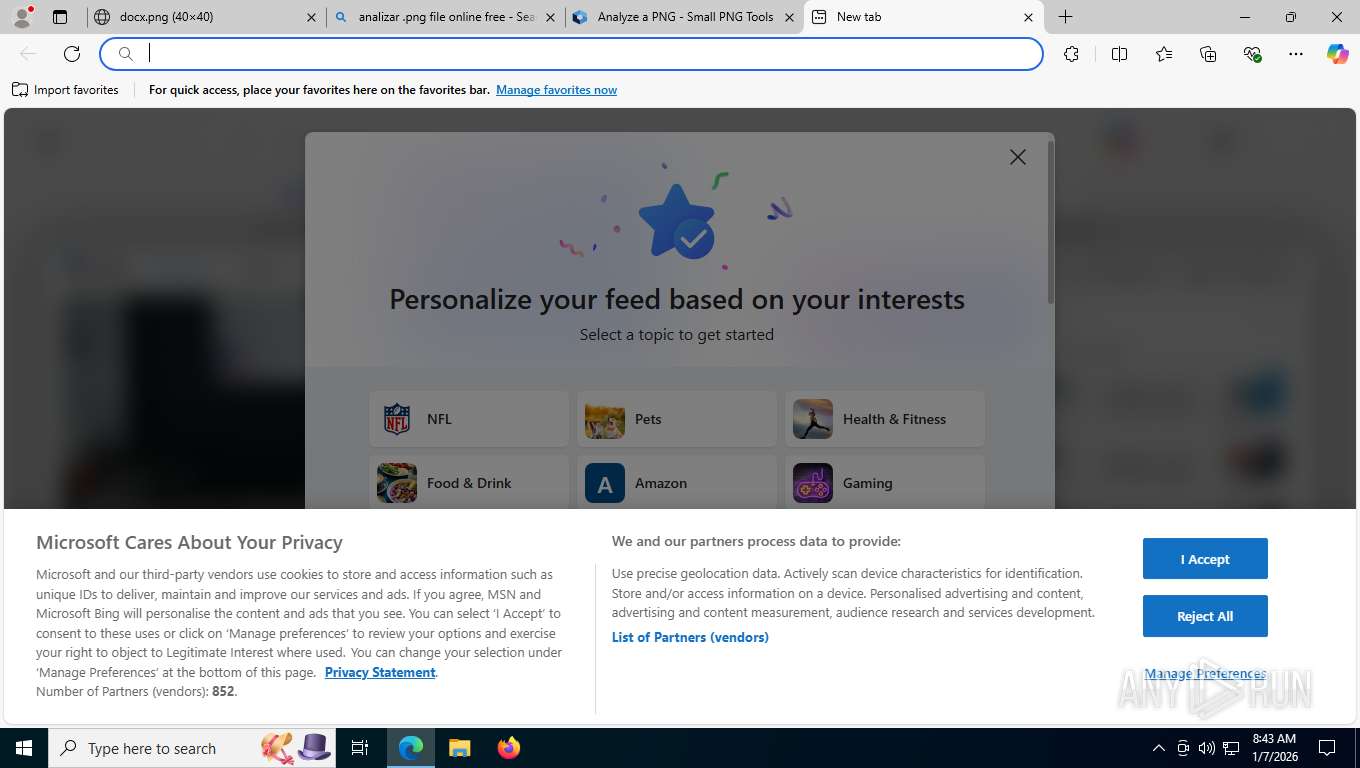Open Browser essentials heart icon
The width and height of the screenshot is (1360, 768).
click(x=1252, y=54)
